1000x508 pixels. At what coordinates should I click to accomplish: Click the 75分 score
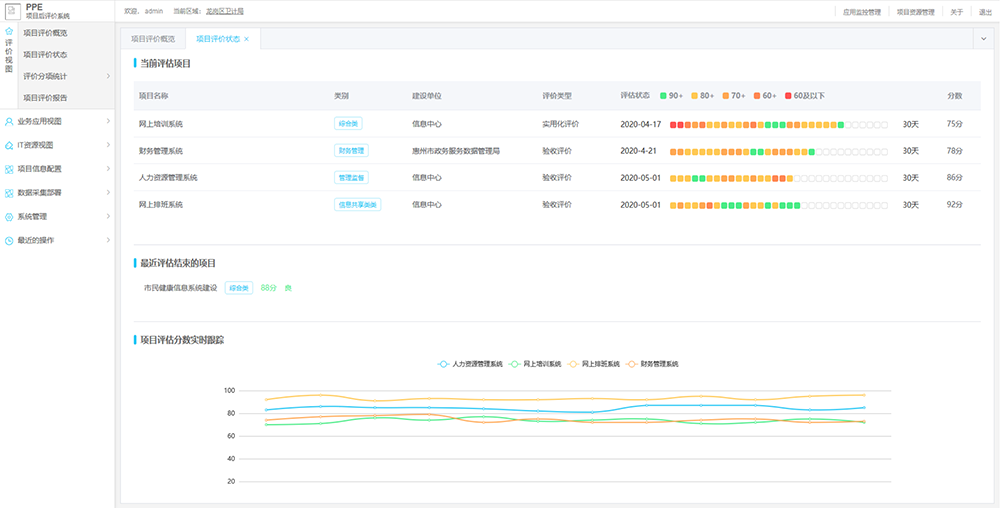point(954,124)
